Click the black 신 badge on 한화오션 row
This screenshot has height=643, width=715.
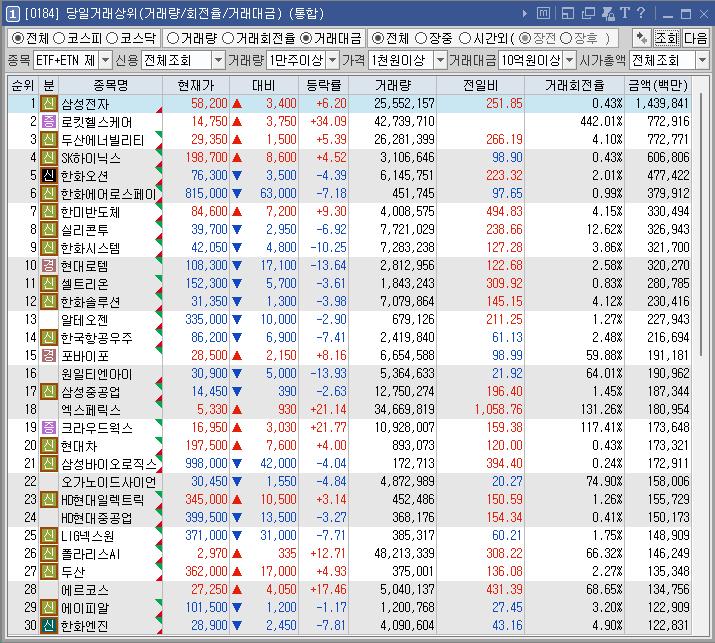click(48, 176)
